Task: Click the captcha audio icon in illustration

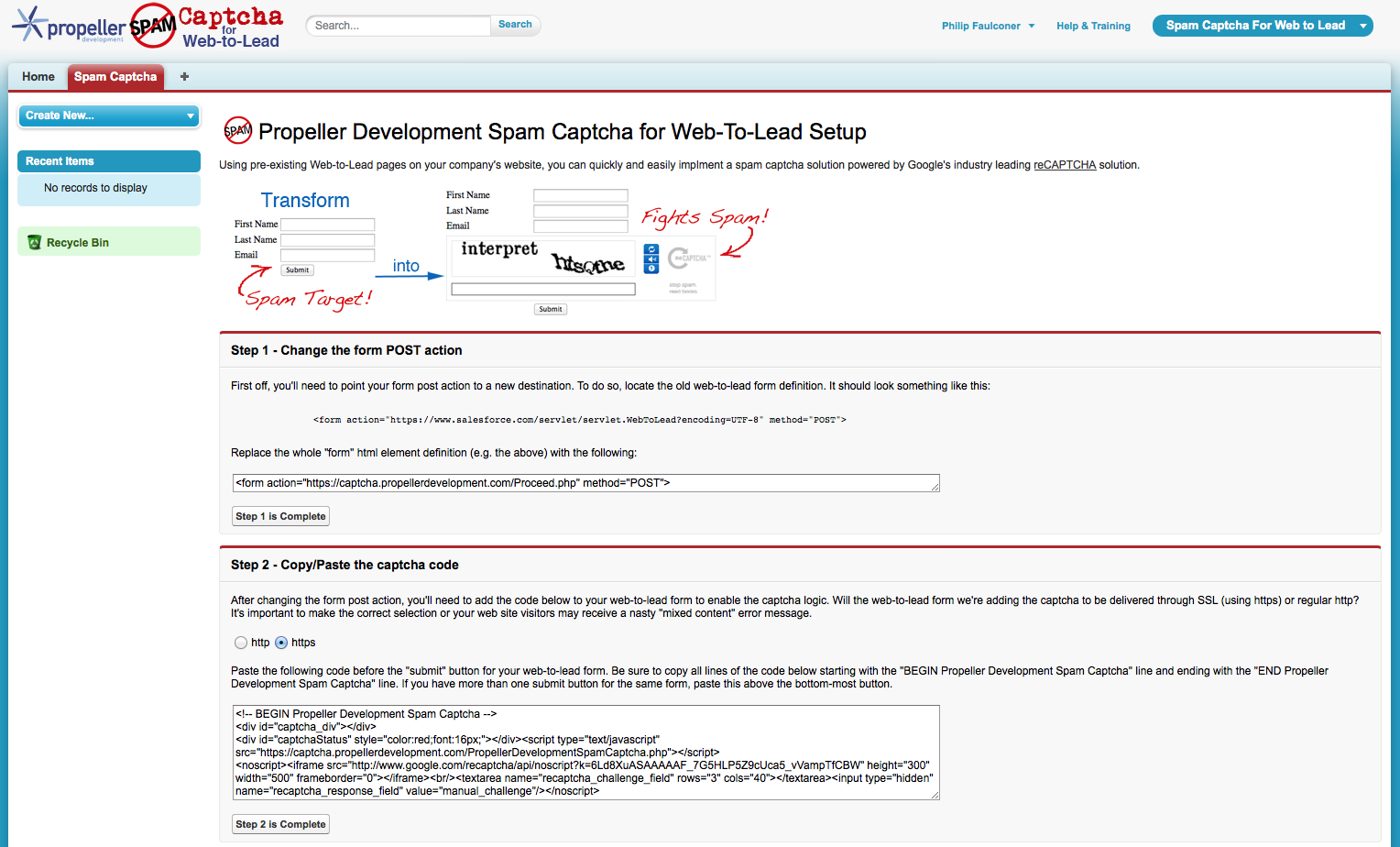Action: tap(651, 259)
